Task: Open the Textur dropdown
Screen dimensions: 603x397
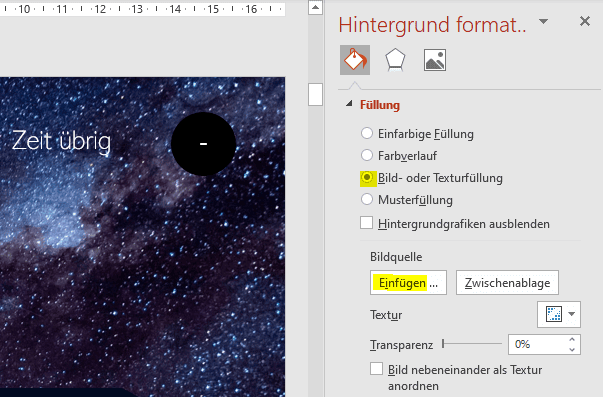Action: click(x=559, y=314)
